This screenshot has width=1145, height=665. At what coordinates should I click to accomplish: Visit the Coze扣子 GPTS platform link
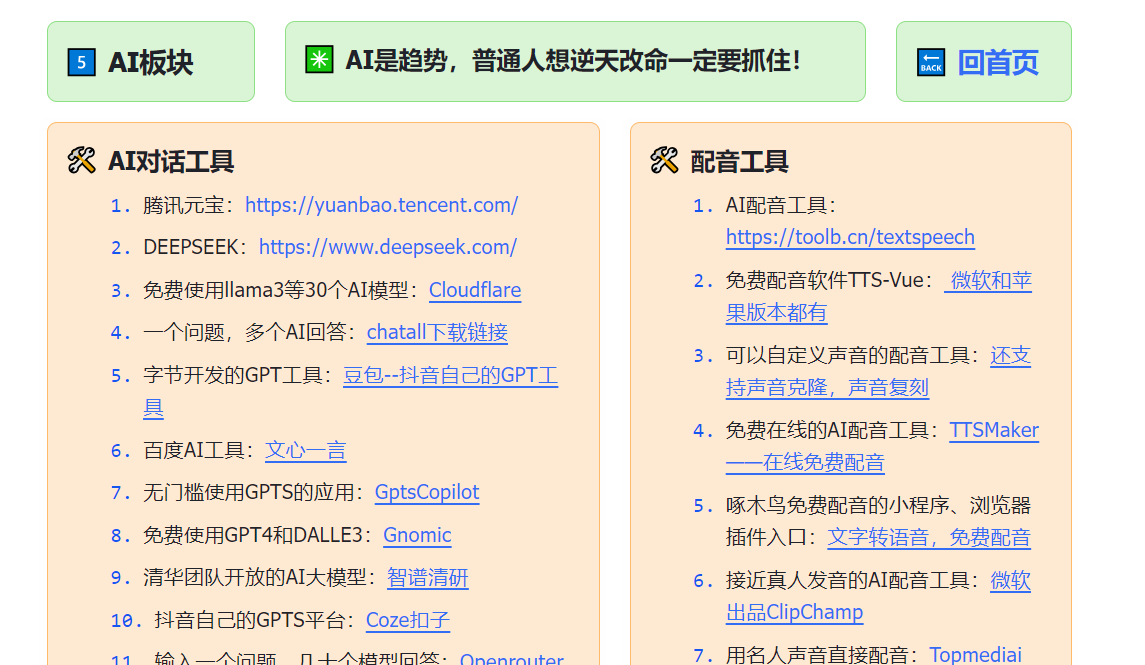click(x=407, y=620)
